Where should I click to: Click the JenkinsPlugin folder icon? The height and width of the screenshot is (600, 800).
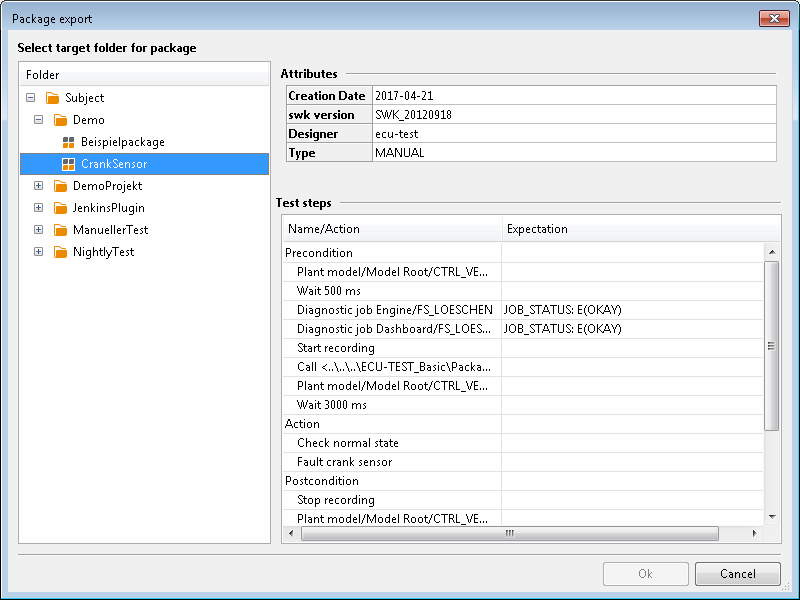[x=60, y=208]
